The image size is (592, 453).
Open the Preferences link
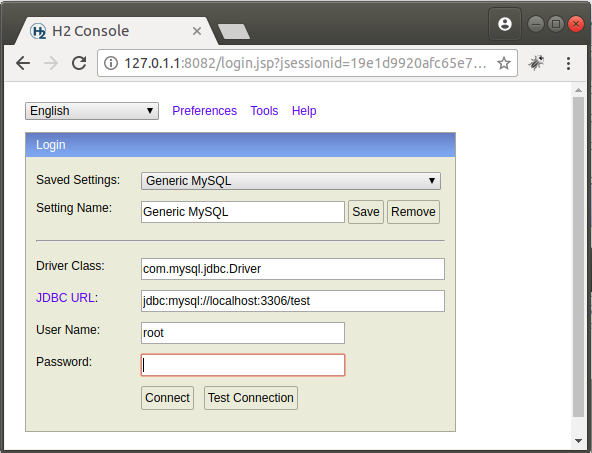coord(204,111)
